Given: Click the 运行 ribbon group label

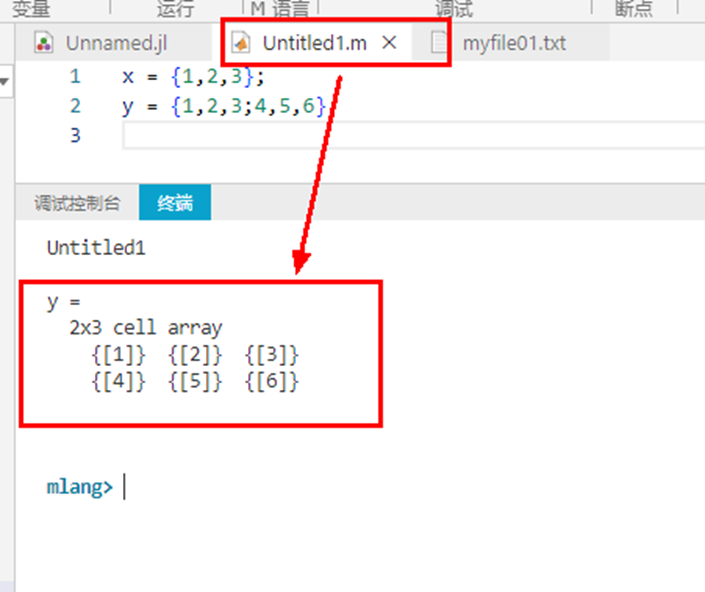Looking at the screenshot, I should (176, 9).
